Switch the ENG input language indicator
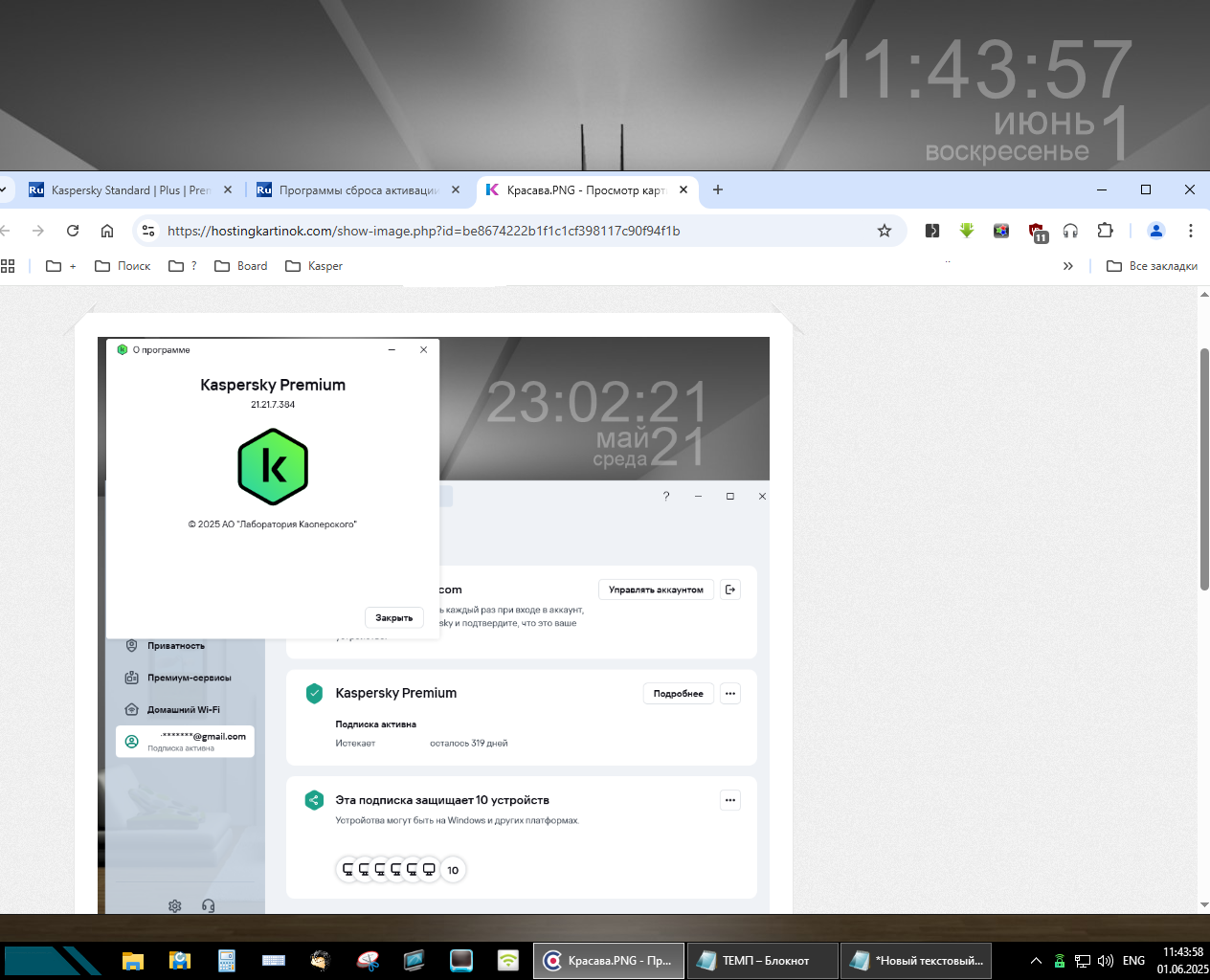1210x980 pixels. (1133, 961)
